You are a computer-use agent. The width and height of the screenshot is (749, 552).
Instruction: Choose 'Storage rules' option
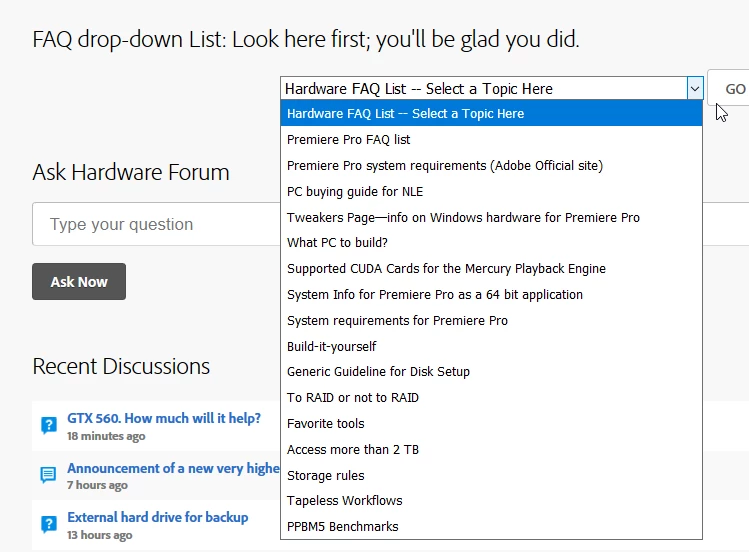click(x=492, y=475)
